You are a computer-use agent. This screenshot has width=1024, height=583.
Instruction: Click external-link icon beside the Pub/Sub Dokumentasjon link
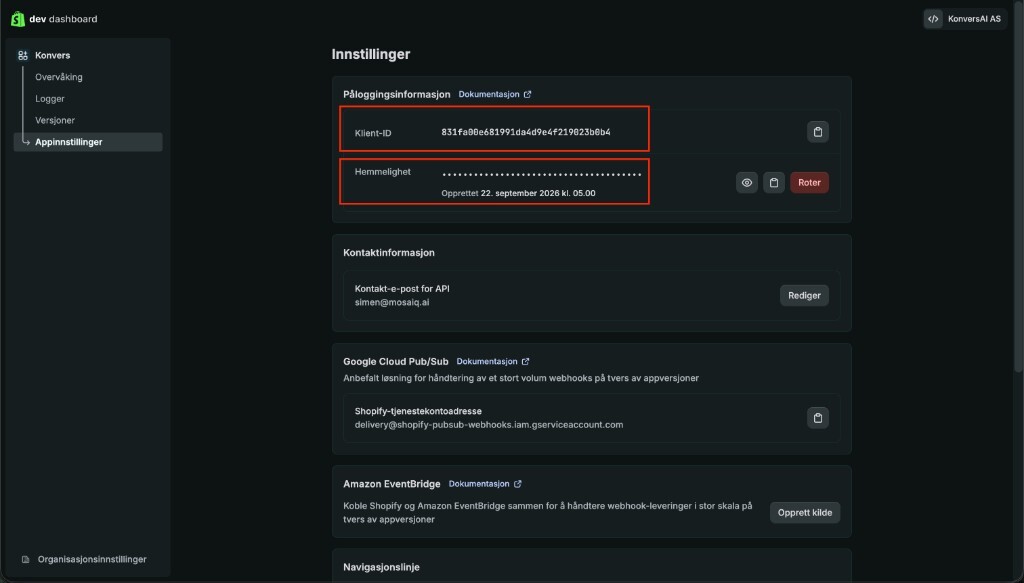pos(526,361)
